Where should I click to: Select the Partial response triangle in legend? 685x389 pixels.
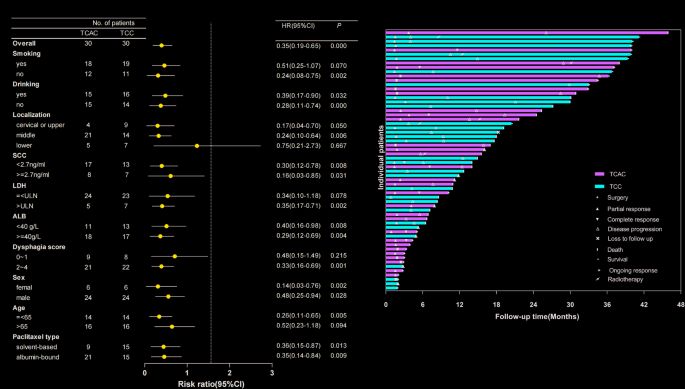[x=598, y=209]
